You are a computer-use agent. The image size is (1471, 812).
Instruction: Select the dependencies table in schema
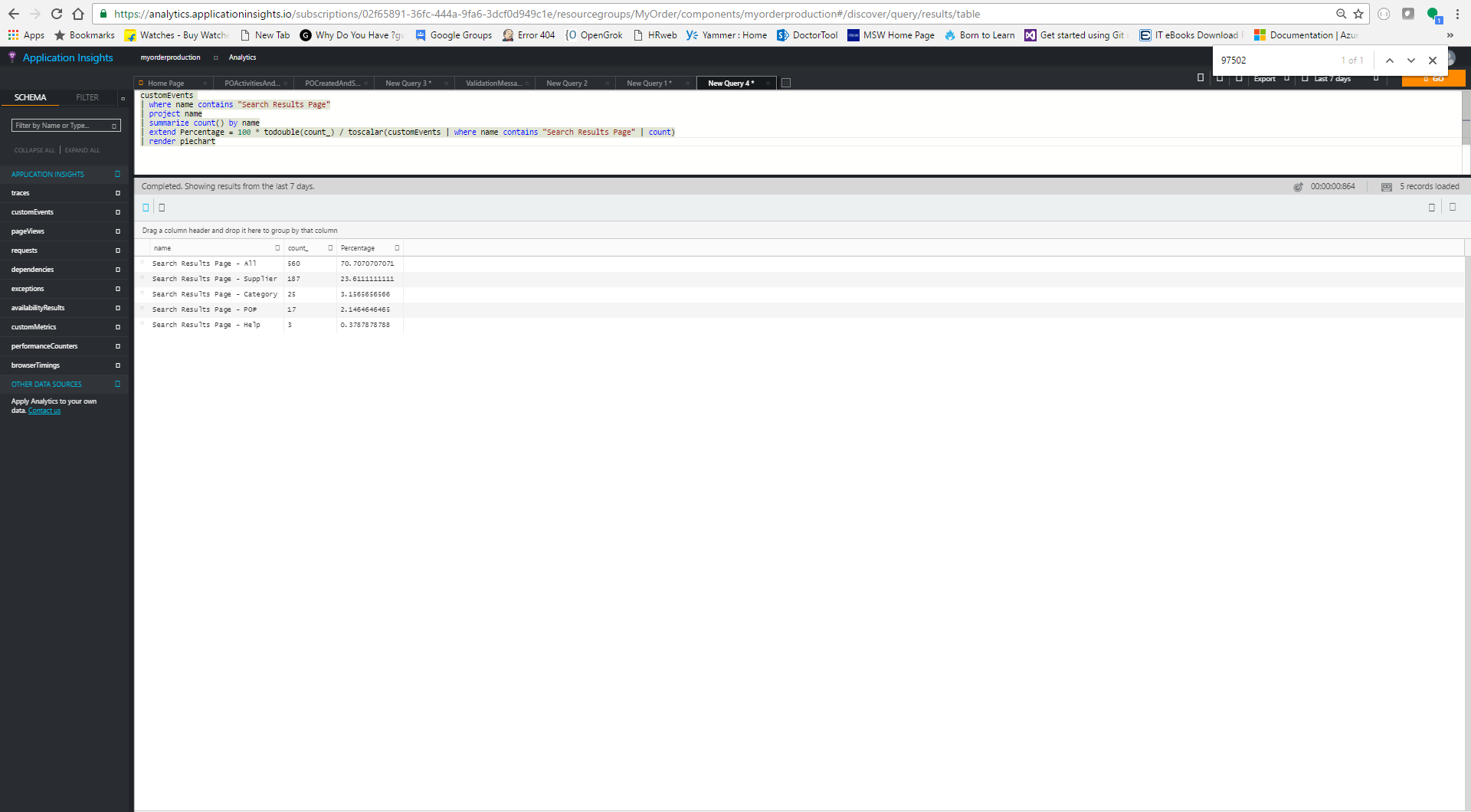[32, 270]
